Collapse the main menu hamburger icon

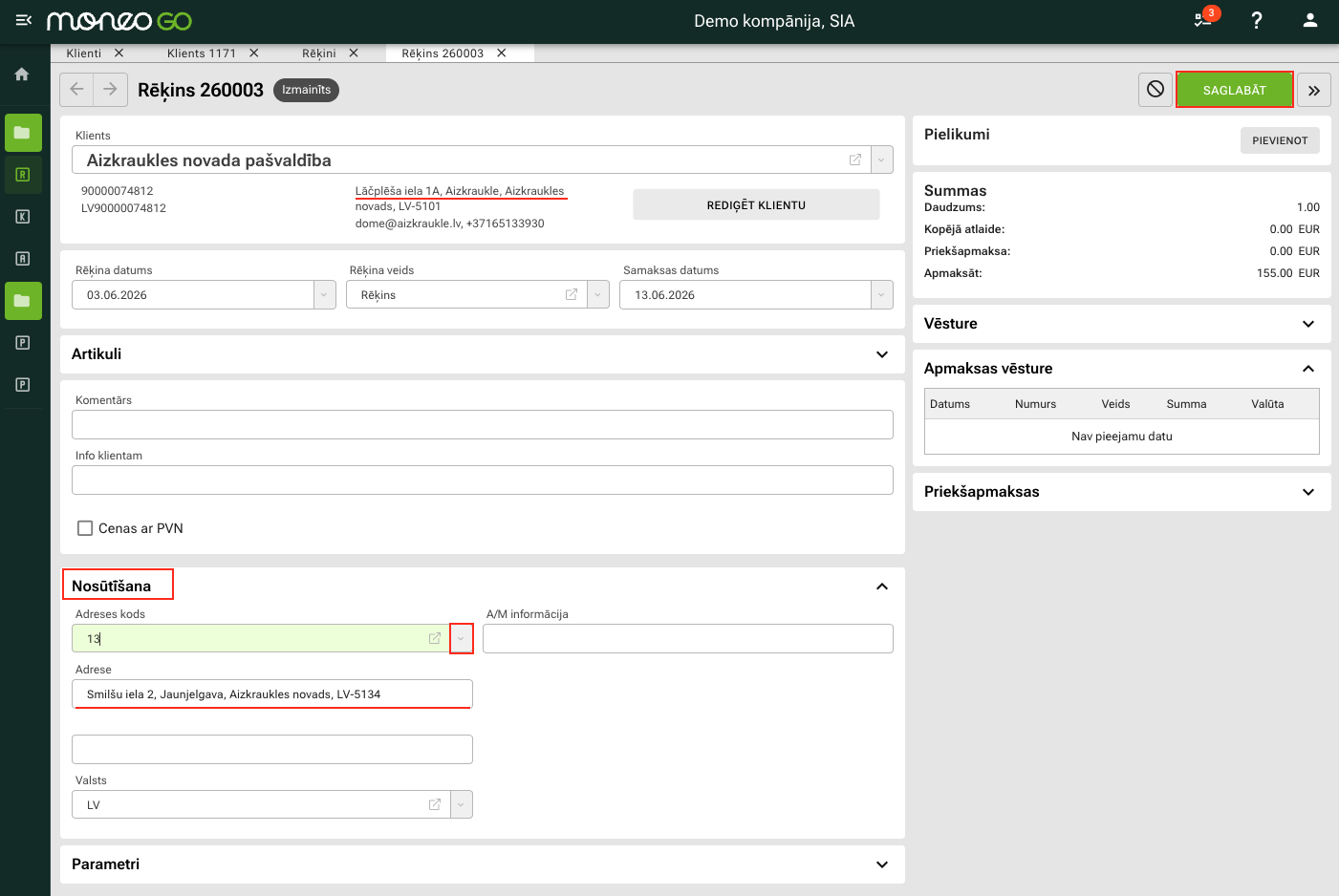[x=24, y=20]
